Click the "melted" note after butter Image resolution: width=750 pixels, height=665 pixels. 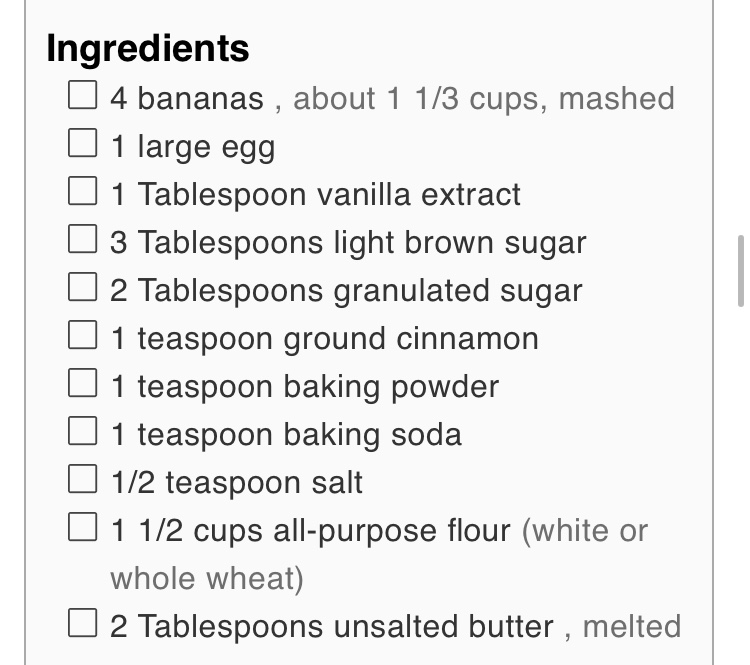click(631, 627)
